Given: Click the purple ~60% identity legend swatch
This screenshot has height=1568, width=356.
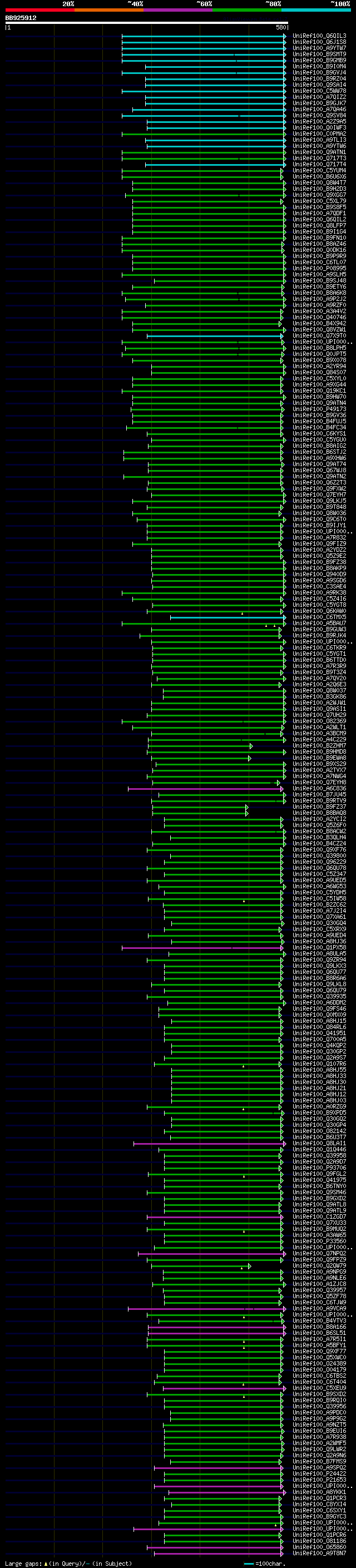Looking at the screenshot, I should (177, 10).
